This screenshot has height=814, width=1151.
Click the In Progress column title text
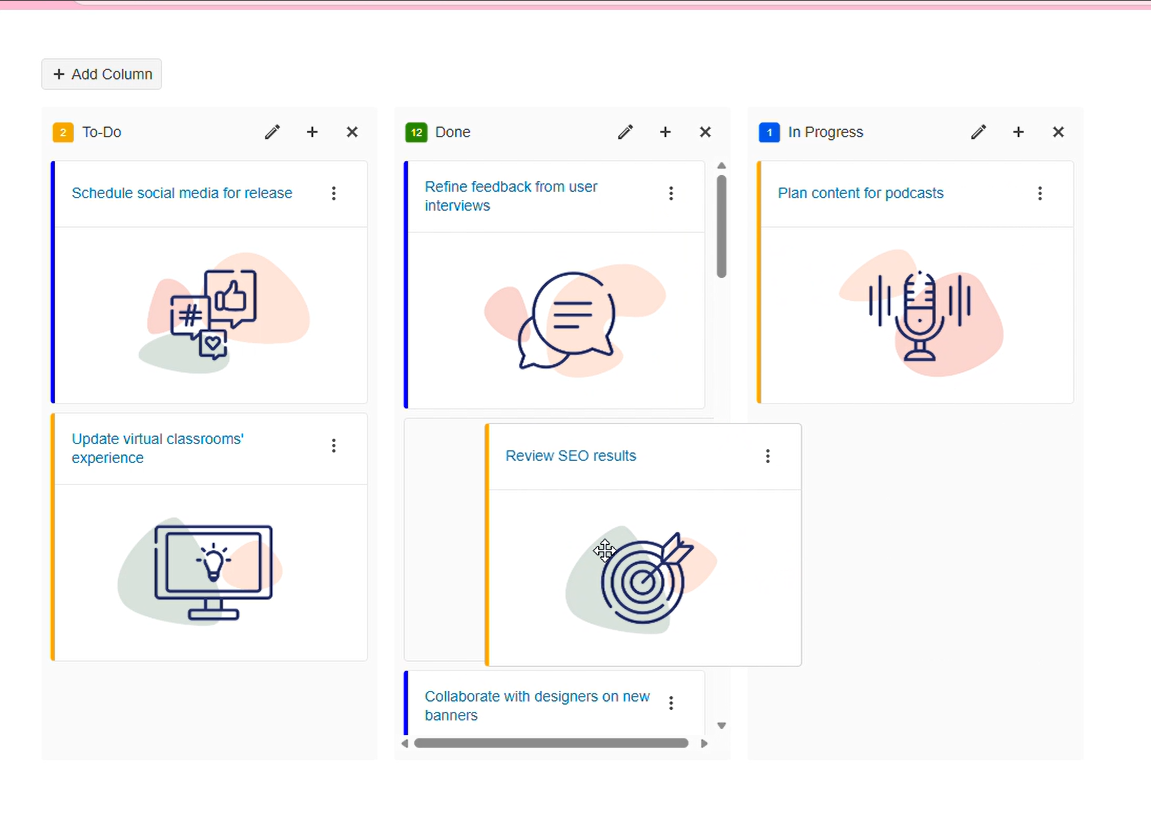pos(826,132)
